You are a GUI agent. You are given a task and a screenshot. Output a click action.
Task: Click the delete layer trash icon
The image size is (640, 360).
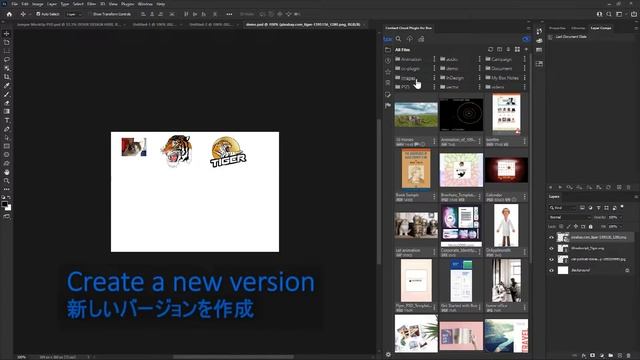[x=629, y=356]
